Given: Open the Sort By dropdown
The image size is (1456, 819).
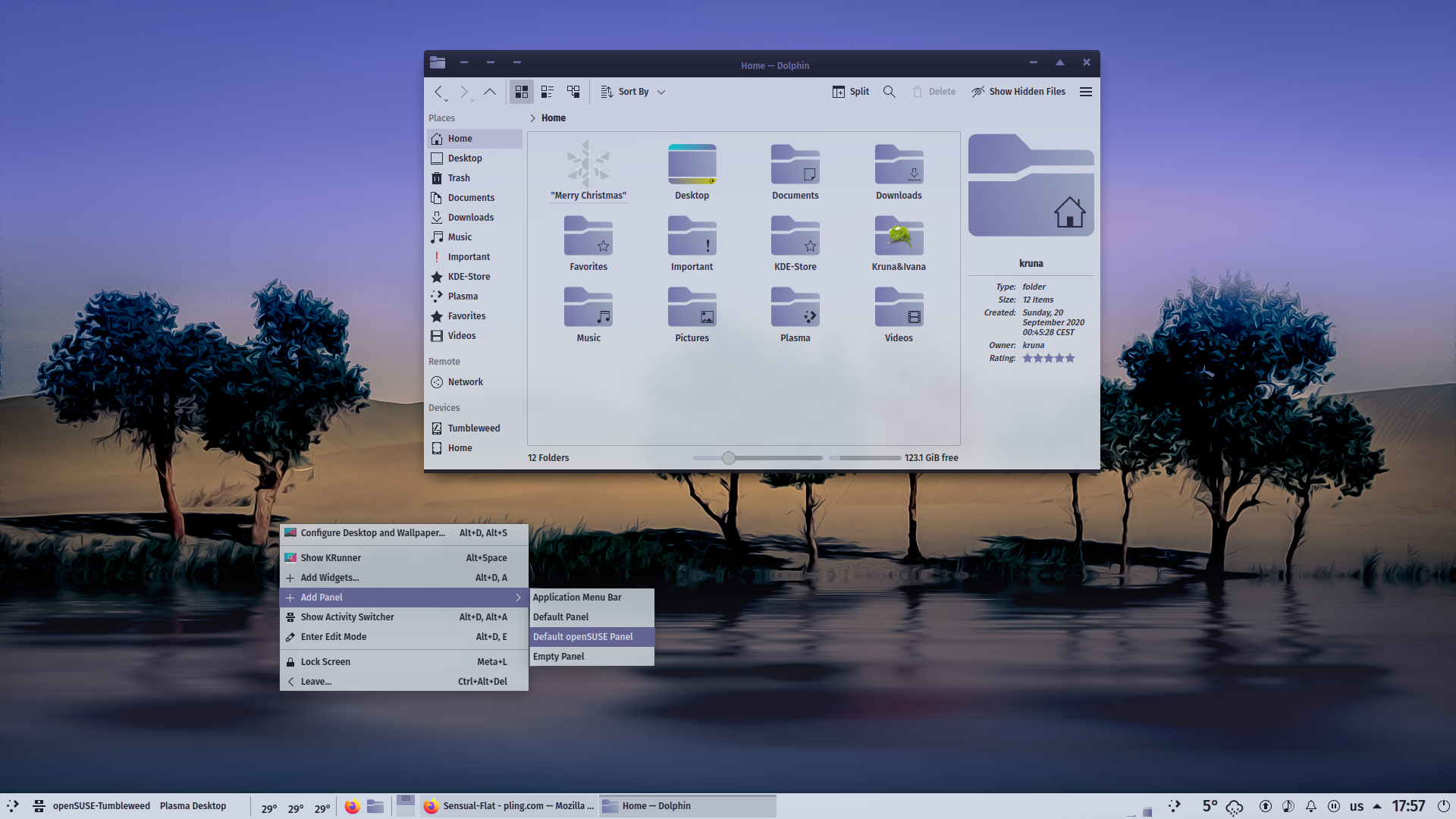Looking at the screenshot, I should (x=633, y=92).
